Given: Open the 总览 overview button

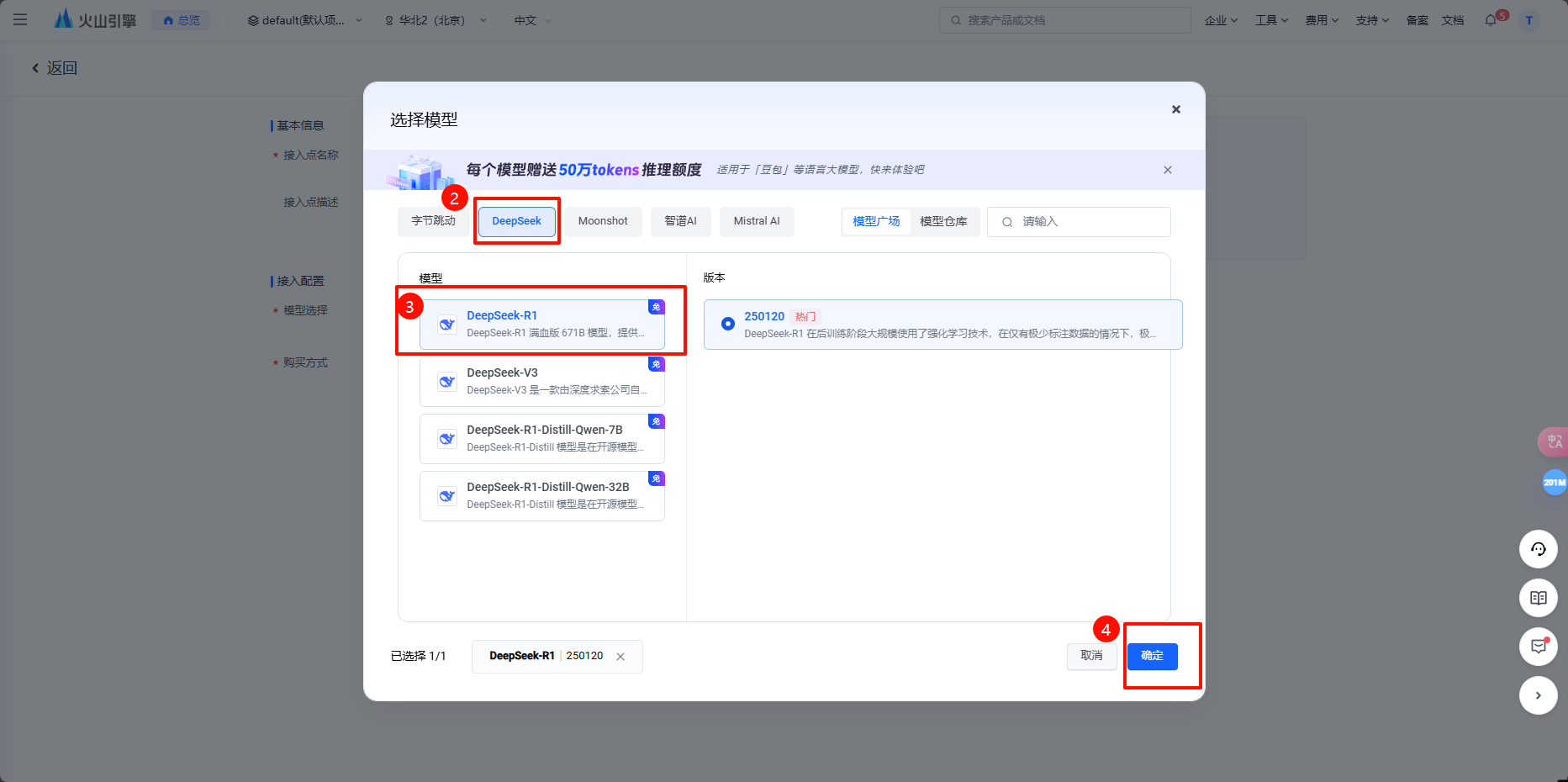Looking at the screenshot, I should pyautogui.click(x=182, y=20).
